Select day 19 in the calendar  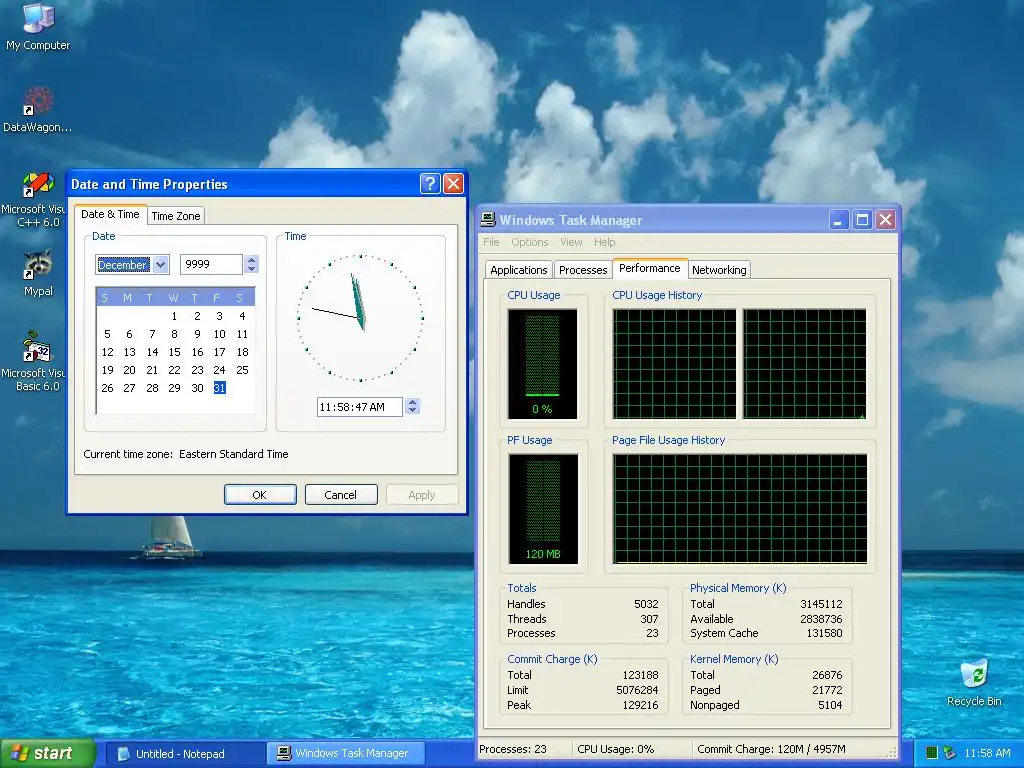point(107,370)
